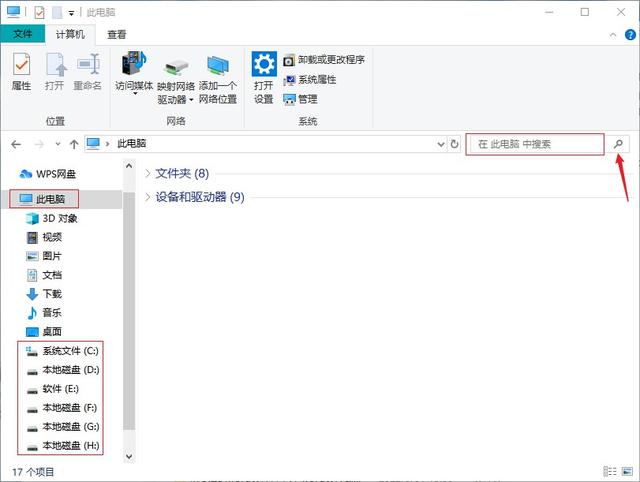Screen dimensions: 640x482
Task: Select 此电脑 in the navigation pane
Action: point(44,199)
